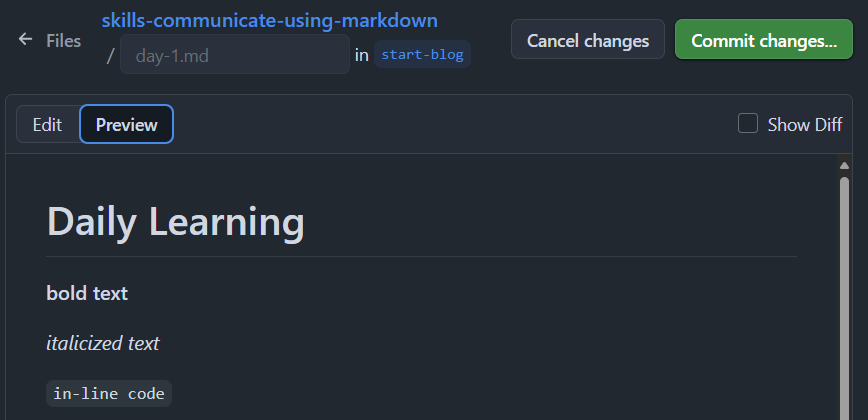Tick the Show Diff checkbox
The height and width of the screenshot is (420, 868).
click(748, 123)
